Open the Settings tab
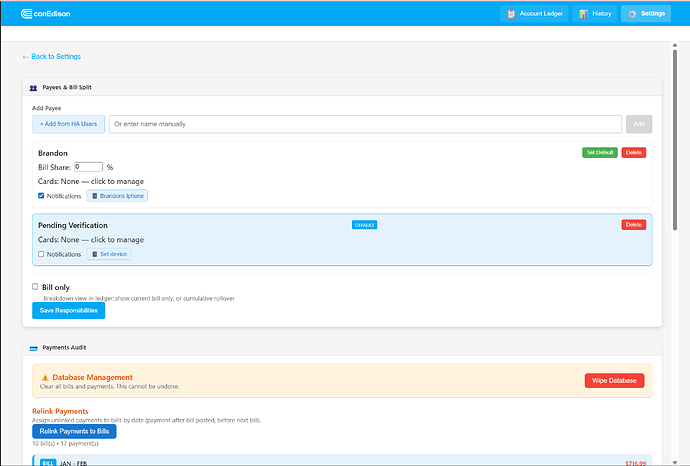Viewport: 690px width, 466px height. click(x=646, y=14)
